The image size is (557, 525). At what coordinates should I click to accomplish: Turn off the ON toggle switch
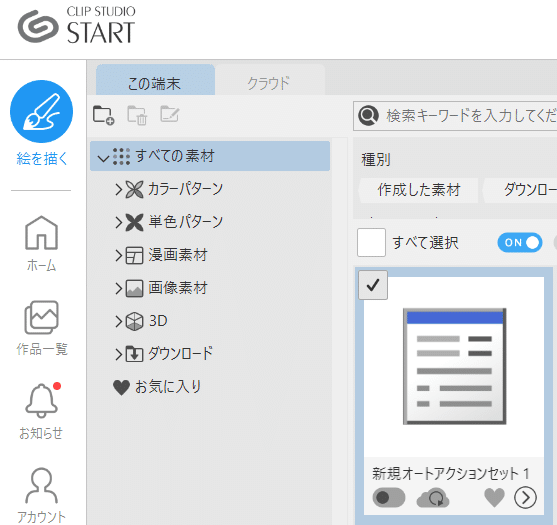pos(520,243)
